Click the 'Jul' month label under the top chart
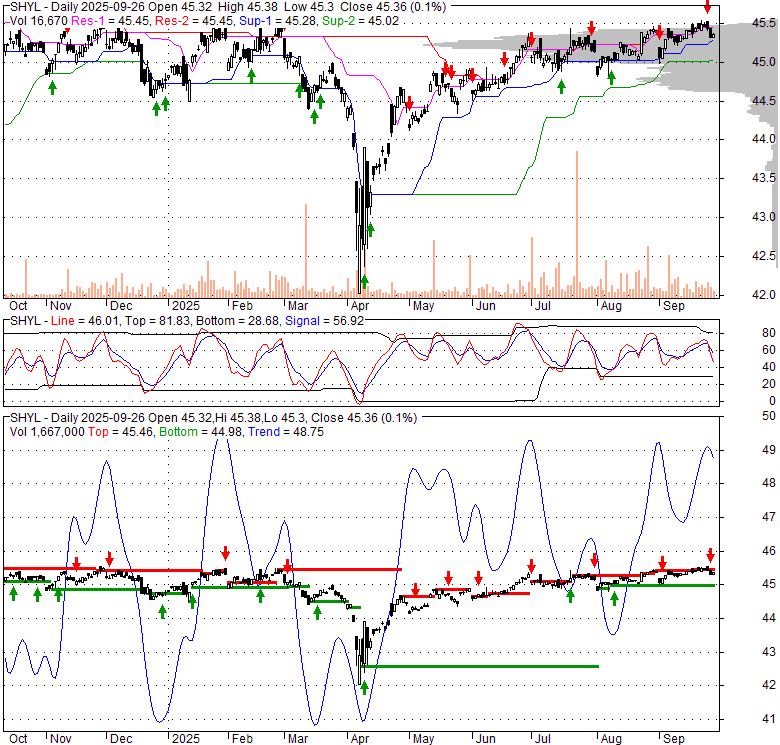780x745 pixels. coord(542,306)
